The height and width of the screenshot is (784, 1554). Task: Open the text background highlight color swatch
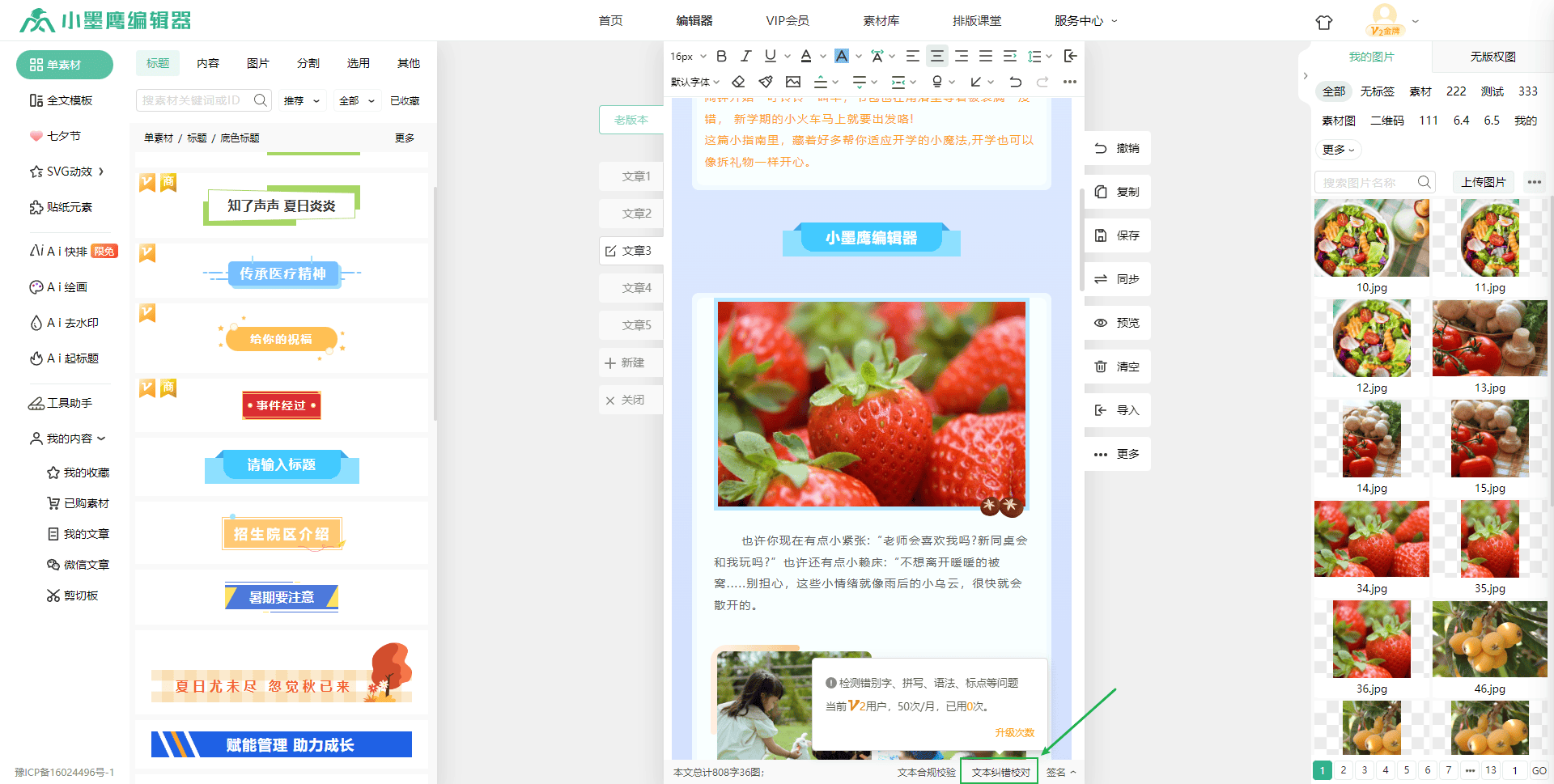(x=842, y=56)
